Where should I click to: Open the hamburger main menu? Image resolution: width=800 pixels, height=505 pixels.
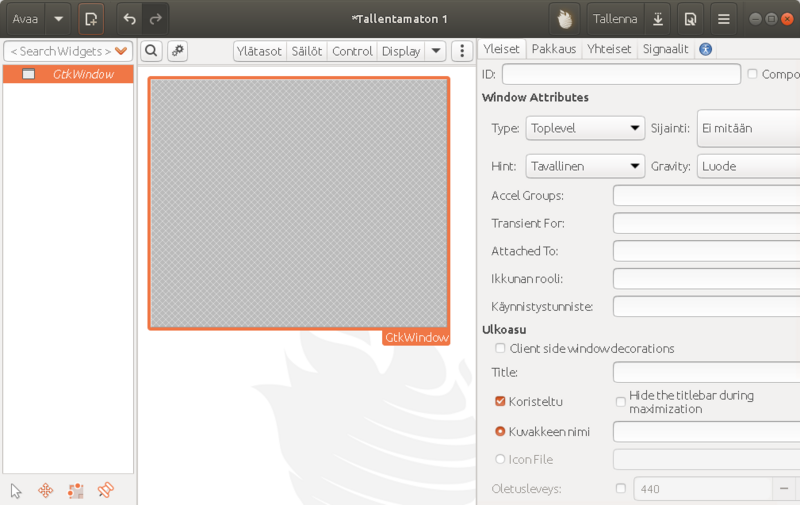click(x=723, y=19)
